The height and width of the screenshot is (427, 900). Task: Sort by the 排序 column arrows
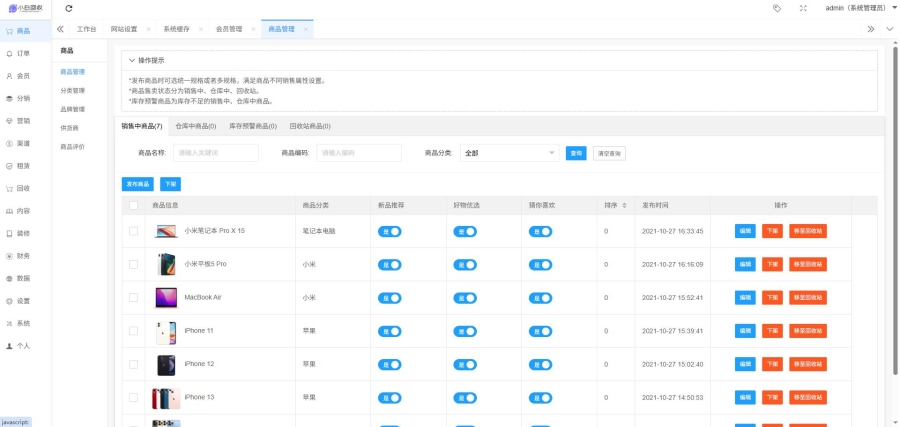click(x=624, y=205)
